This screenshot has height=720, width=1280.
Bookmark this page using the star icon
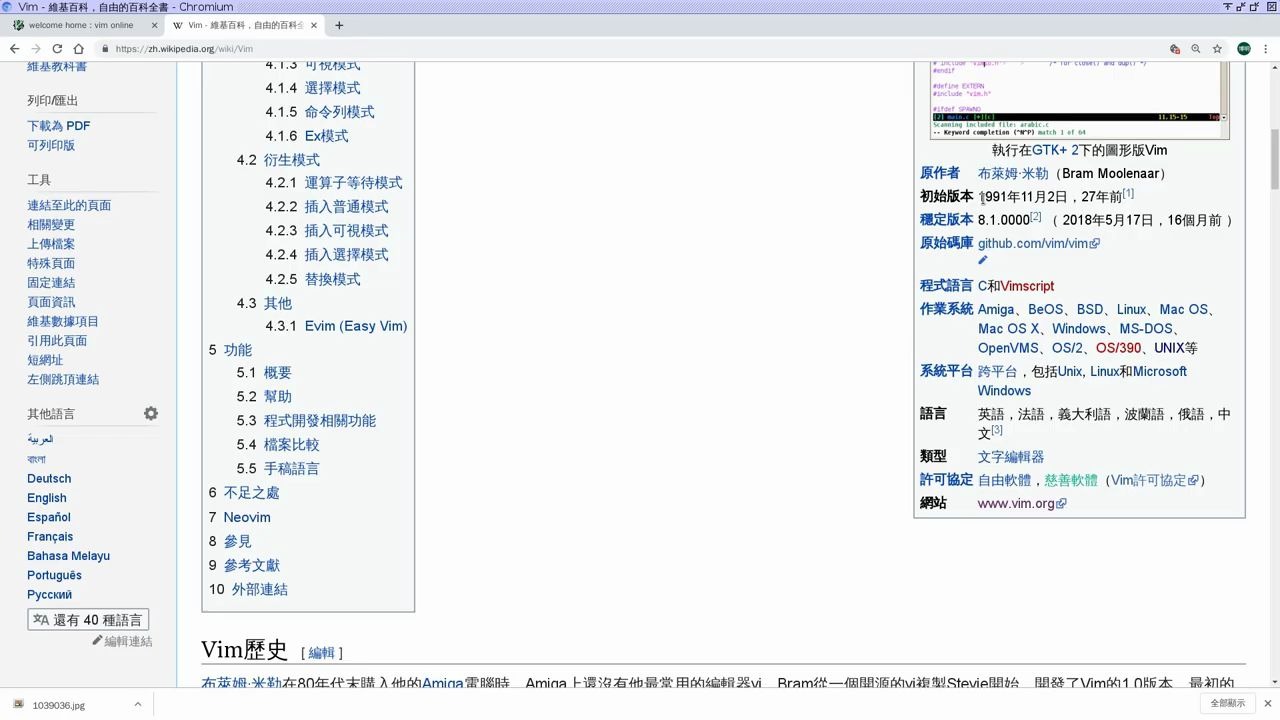(1217, 48)
